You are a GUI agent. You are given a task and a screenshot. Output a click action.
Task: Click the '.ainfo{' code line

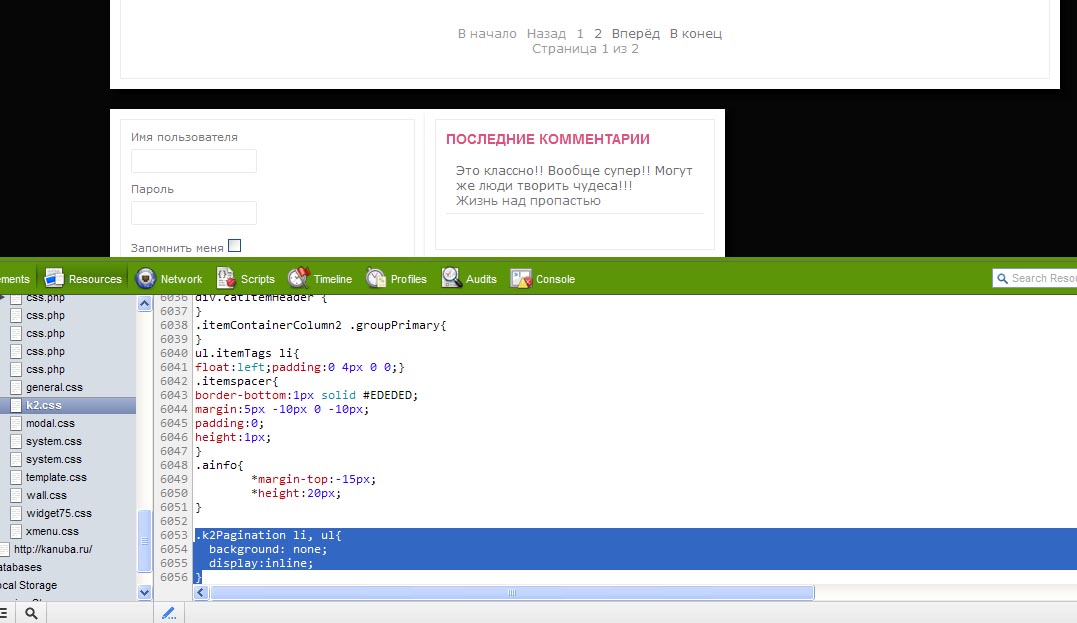(x=219, y=465)
